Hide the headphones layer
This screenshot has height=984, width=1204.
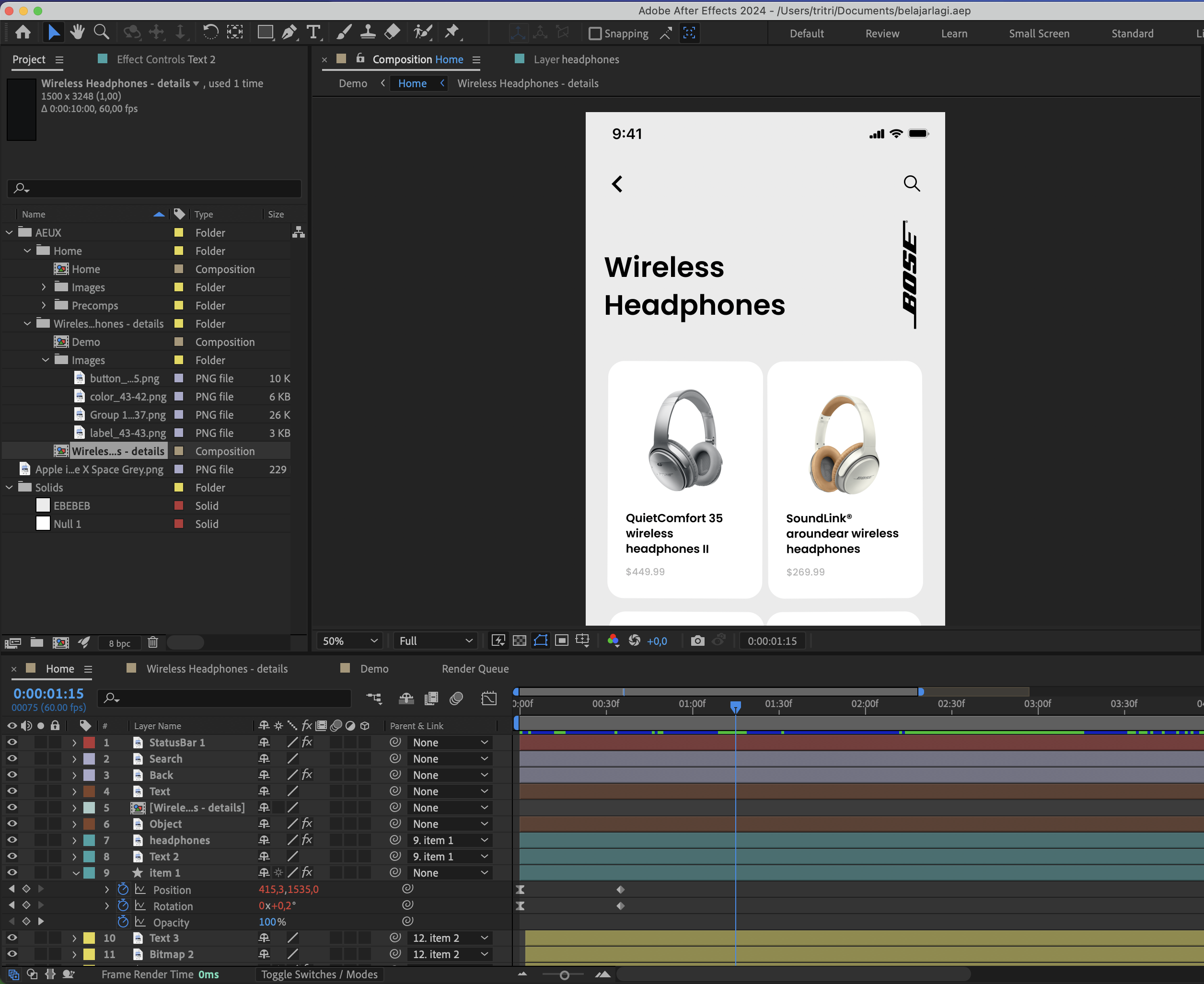[12, 840]
